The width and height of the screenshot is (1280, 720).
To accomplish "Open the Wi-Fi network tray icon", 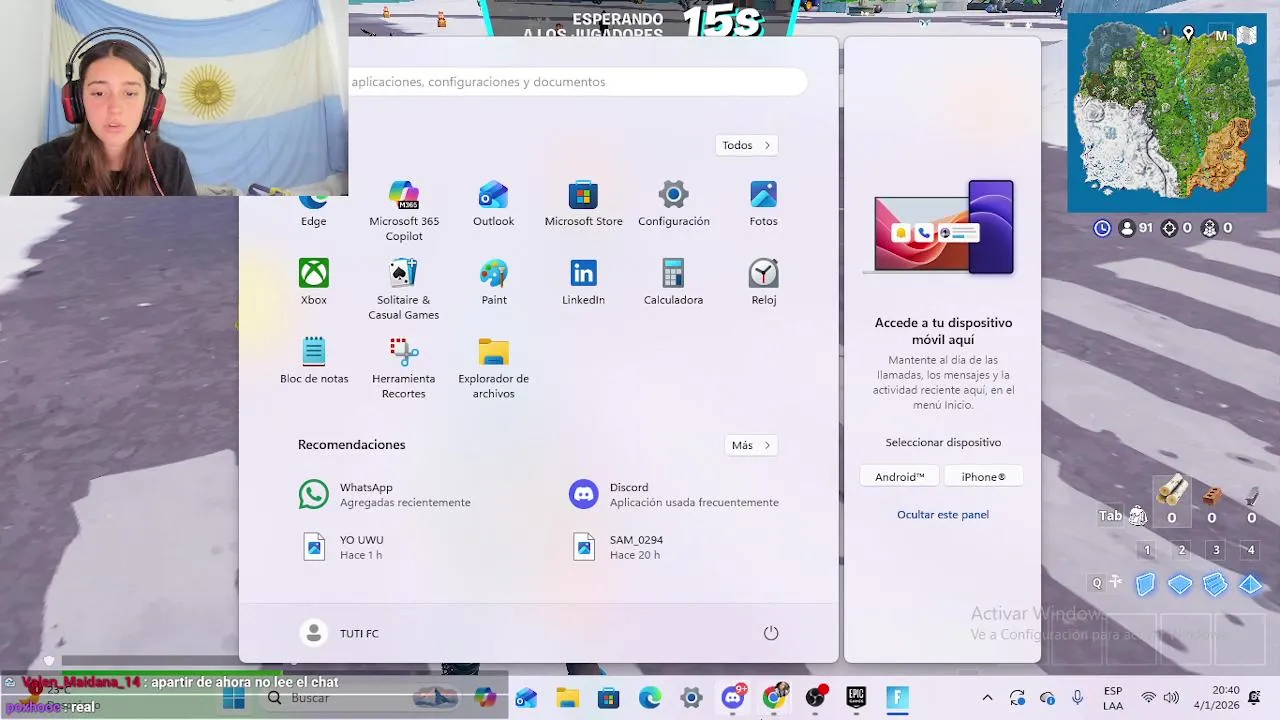I will 1149,698.
